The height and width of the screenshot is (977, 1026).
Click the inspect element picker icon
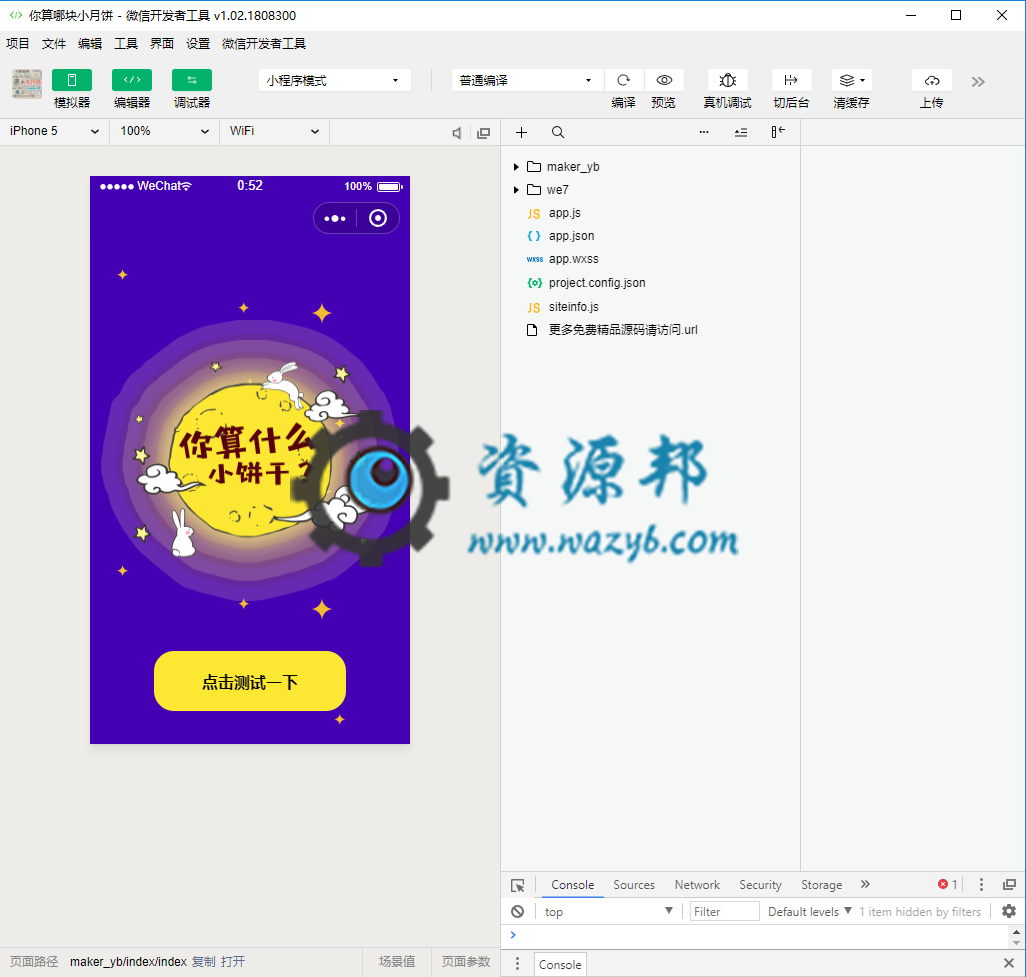(x=518, y=885)
